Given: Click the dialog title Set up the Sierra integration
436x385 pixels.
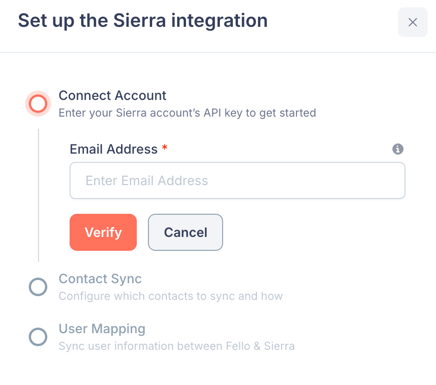Looking at the screenshot, I should click(143, 21).
